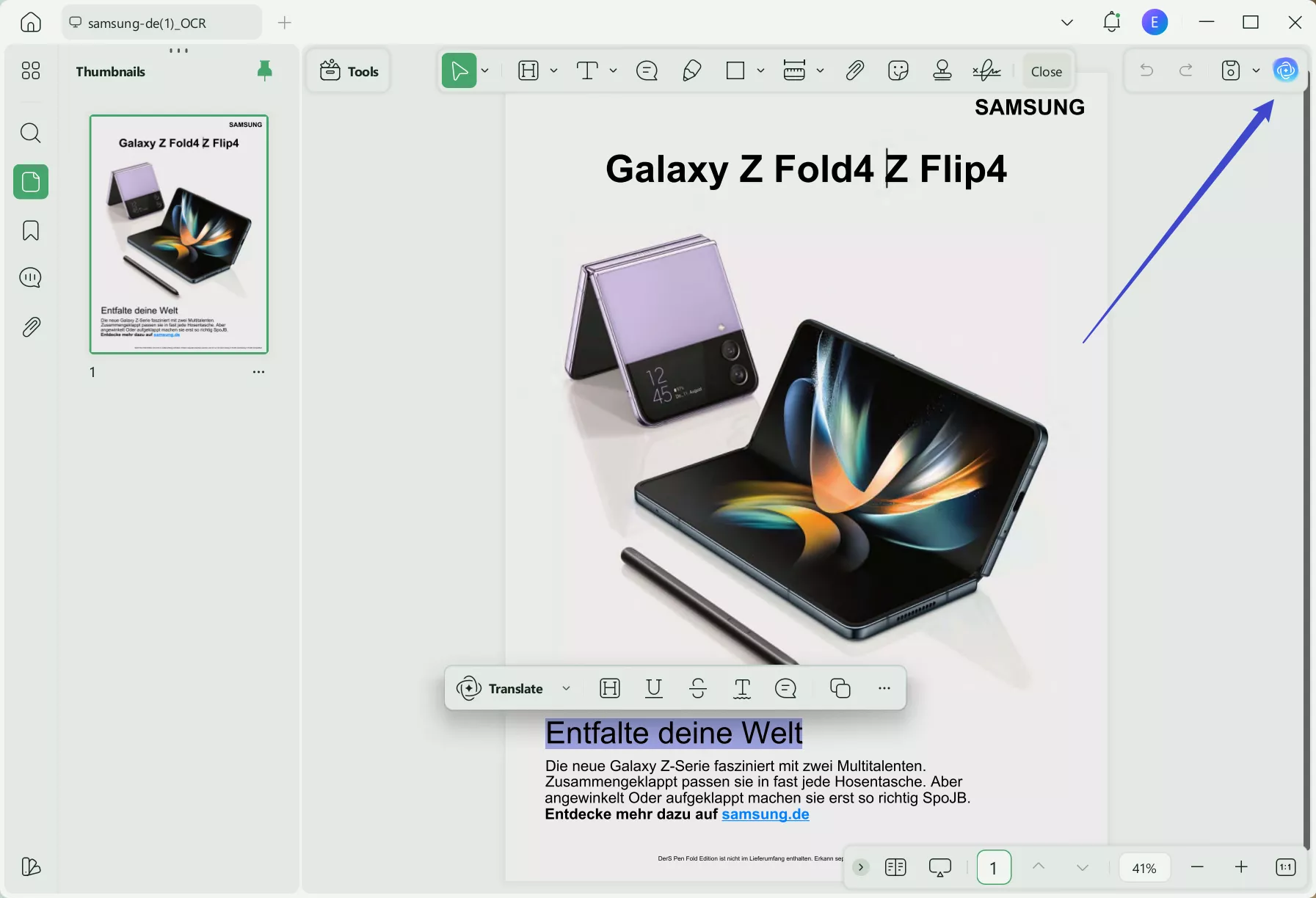Screen dimensions: 1316x898
Task: Highlight the selected text from floating toolbar
Action: [x=610, y=688]
